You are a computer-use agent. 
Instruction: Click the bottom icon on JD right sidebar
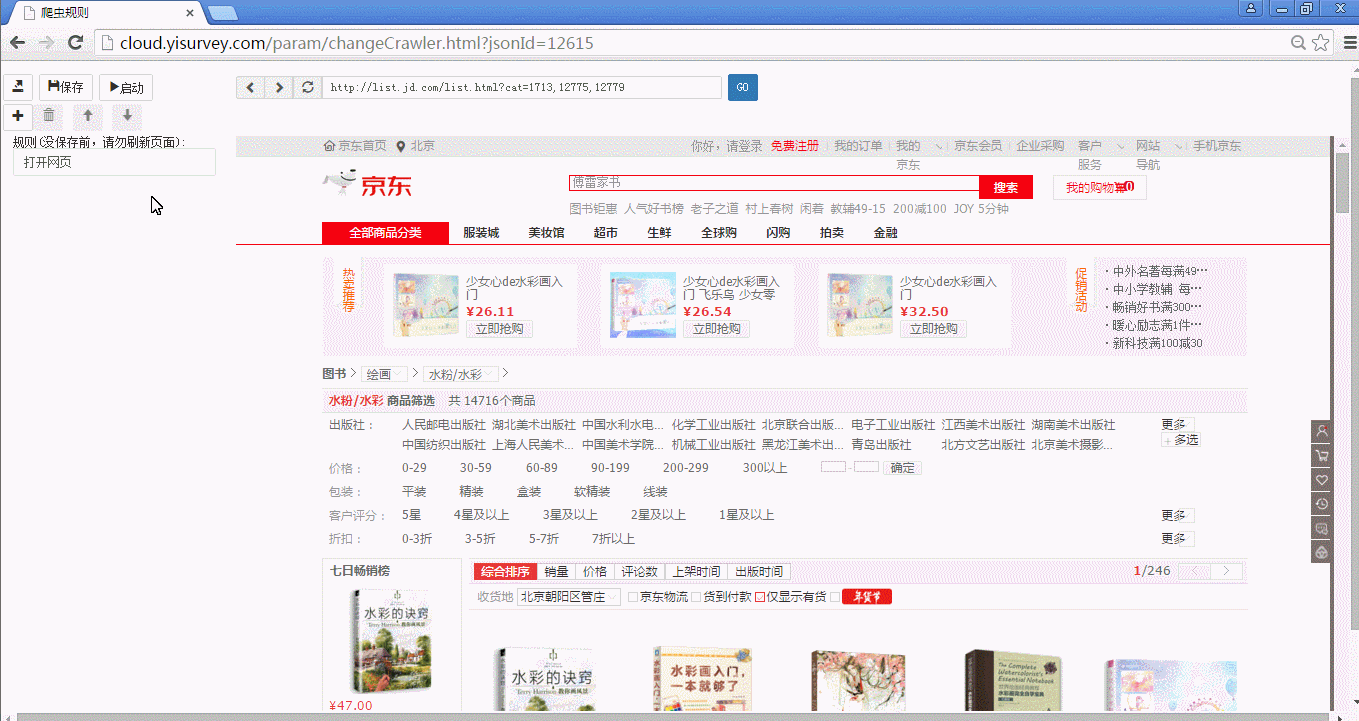[x=1321, y=552]
